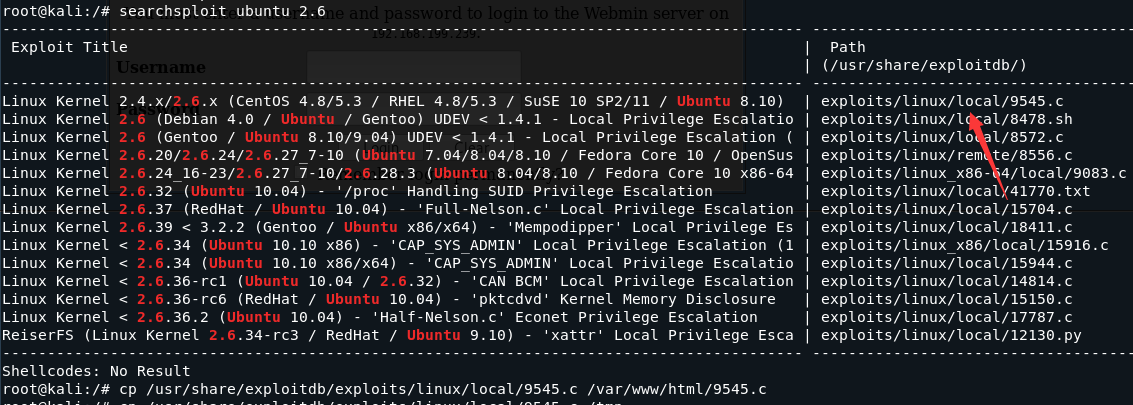The width and height of the screenshot is (1133, 405).
Task: Click the 'Path' column header
Action: (x=847, y=47)
